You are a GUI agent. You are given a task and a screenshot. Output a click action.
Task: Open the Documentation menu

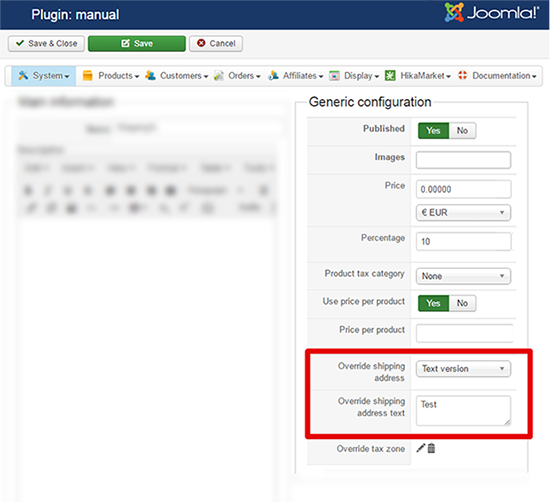(497, 76)
